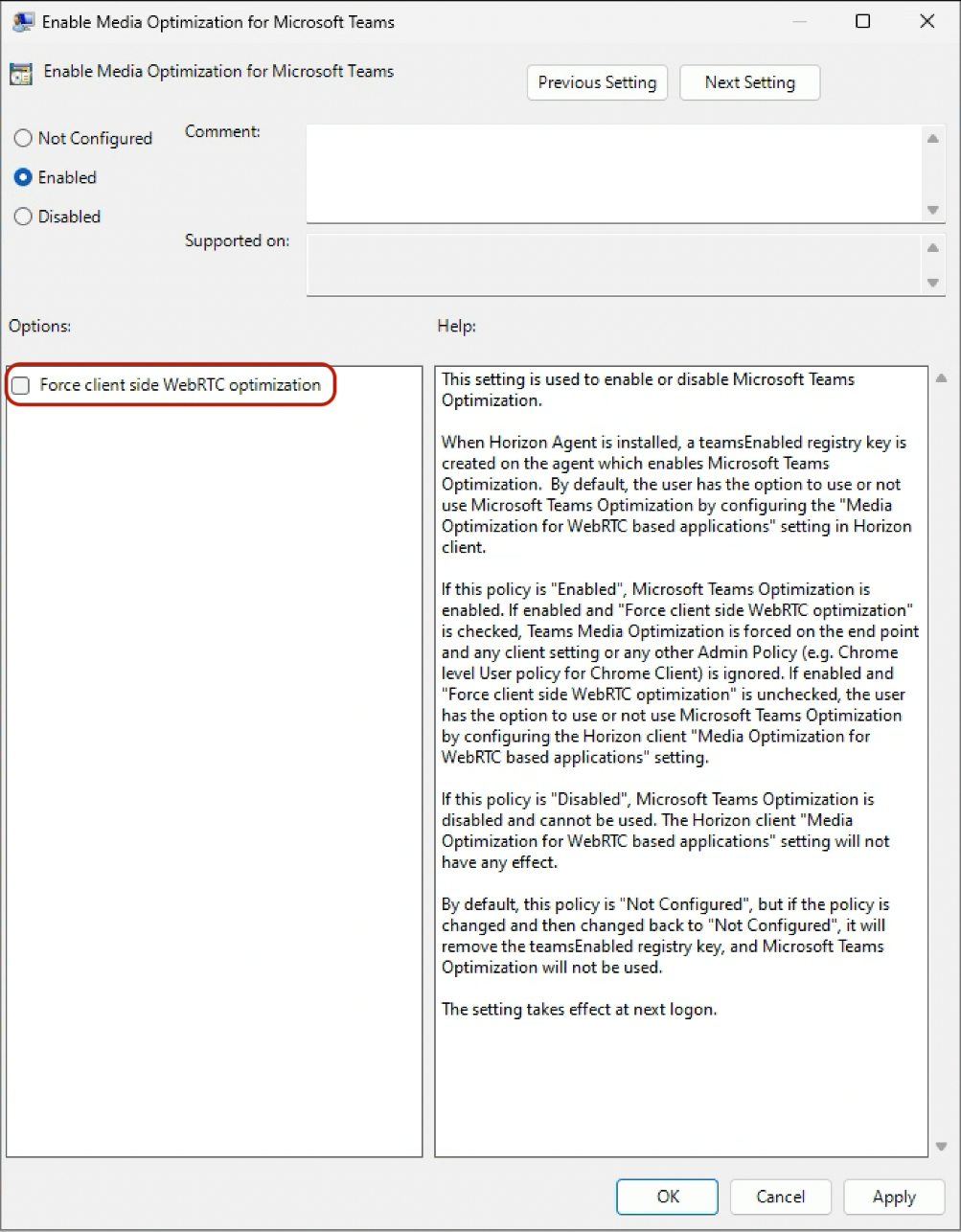Image resolution: width=961 pixels, height=1232 pixels.
Task: Click the Options panel area
Action: pyautogui.click(x=211, y=766)
